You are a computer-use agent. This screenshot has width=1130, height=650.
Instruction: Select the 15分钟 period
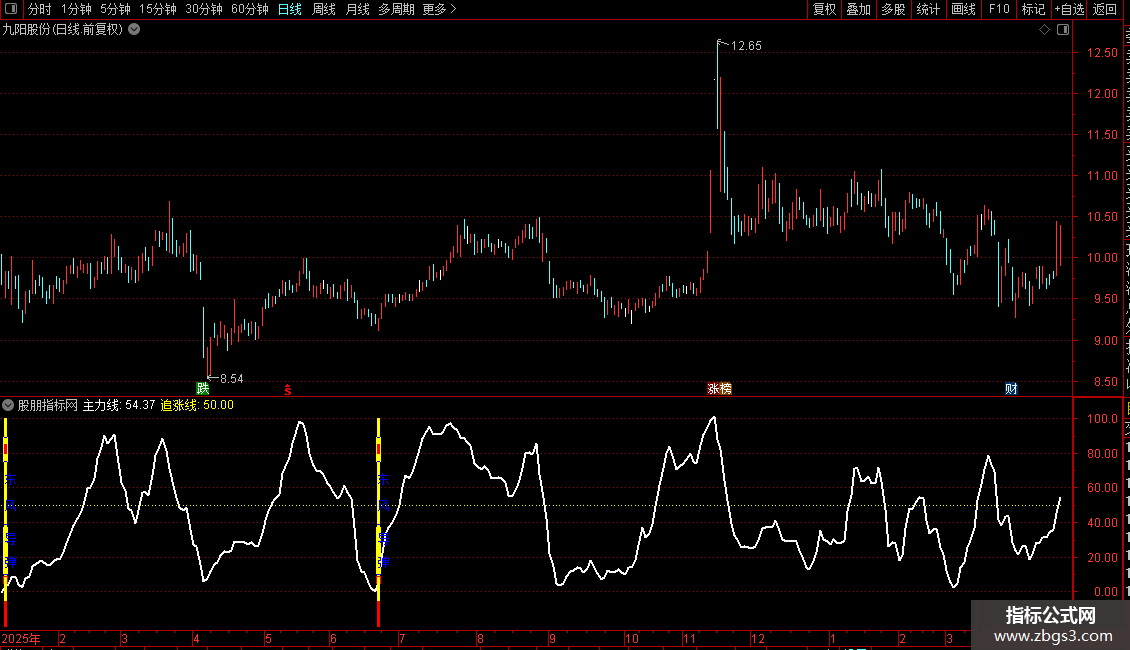158,9
